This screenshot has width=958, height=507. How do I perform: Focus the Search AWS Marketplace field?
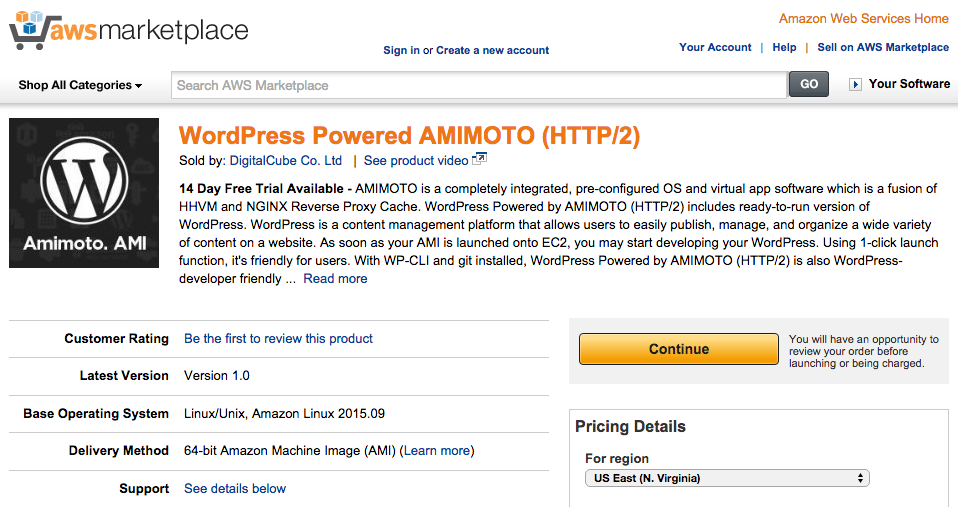[479, 85]
